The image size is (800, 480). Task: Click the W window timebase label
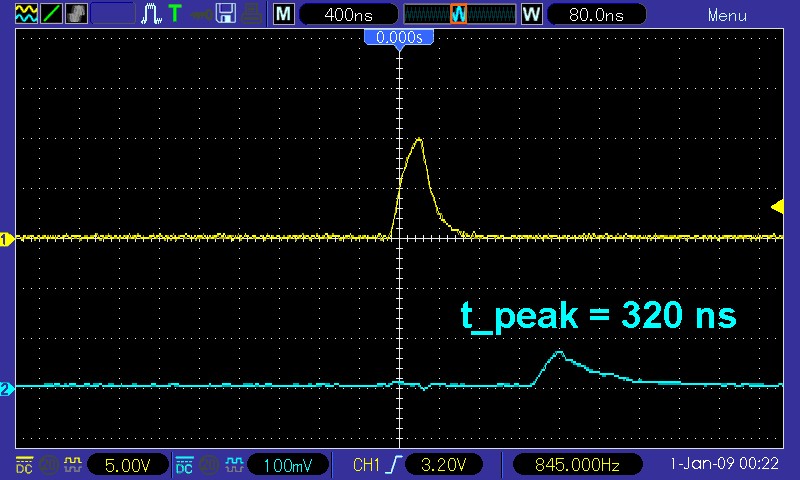tap(532, 14)
